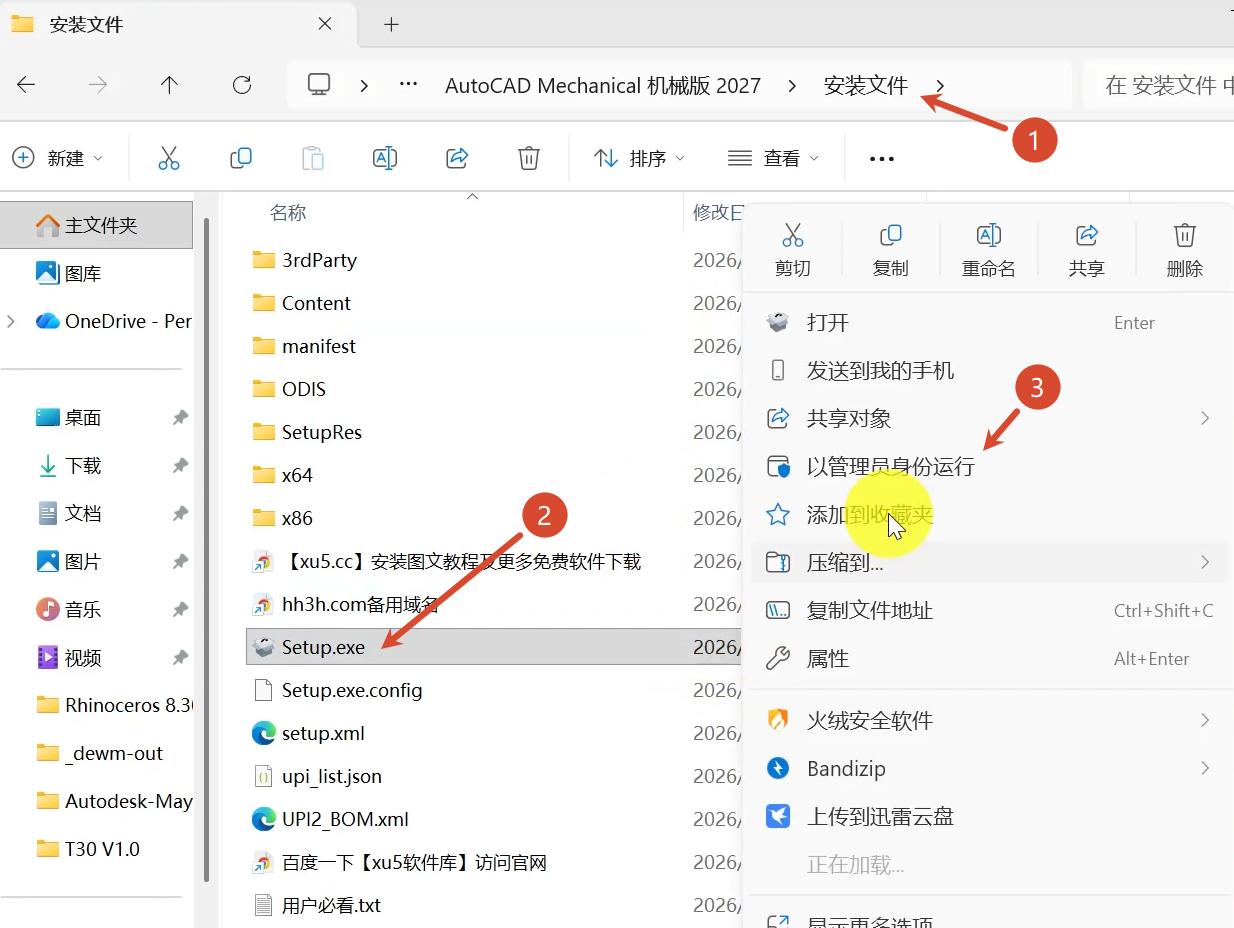Open the 排序 sort dropdown
The height and width of the screenshot is (928, 1234).
(639, 158)
